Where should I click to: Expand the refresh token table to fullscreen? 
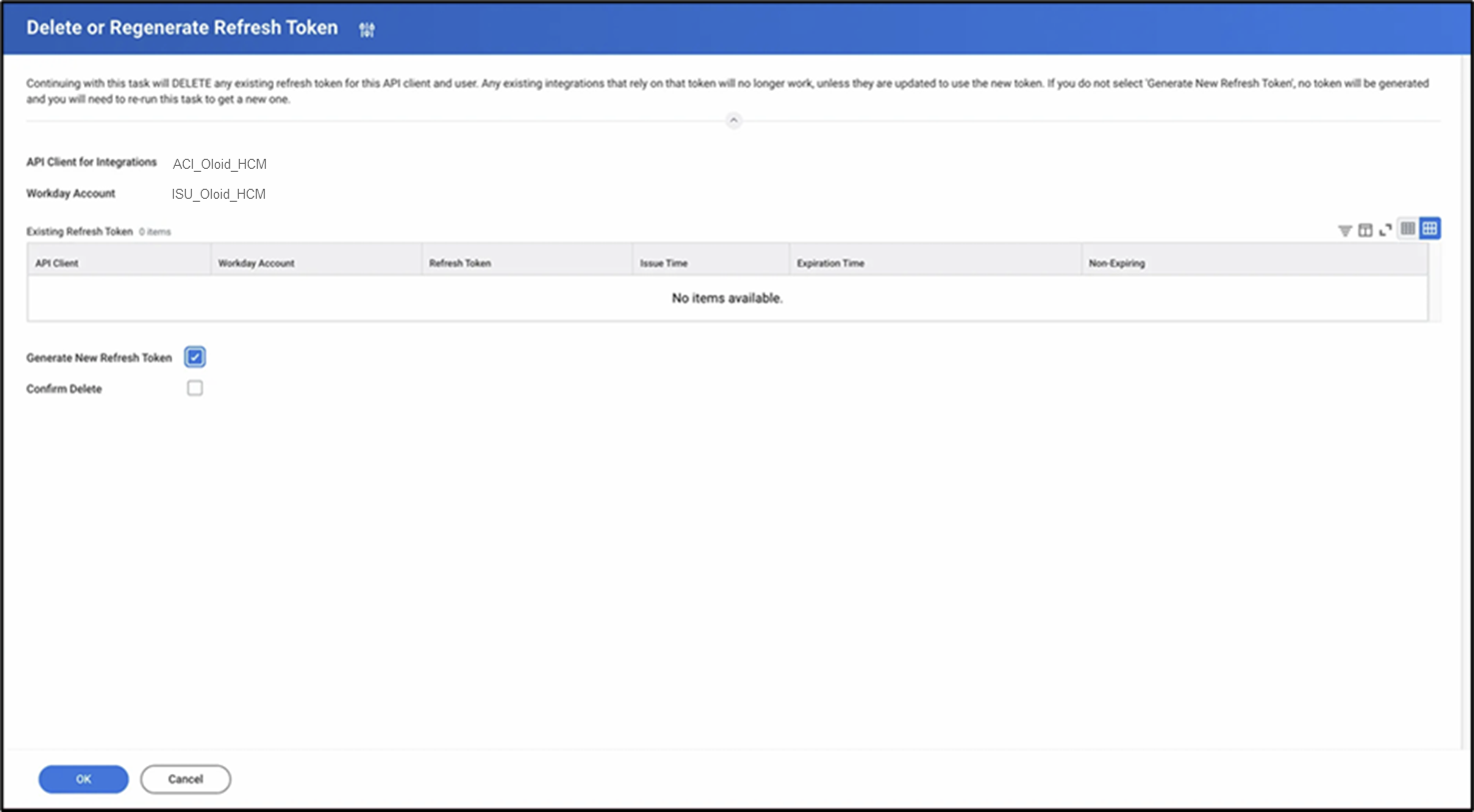[1385, 231]
